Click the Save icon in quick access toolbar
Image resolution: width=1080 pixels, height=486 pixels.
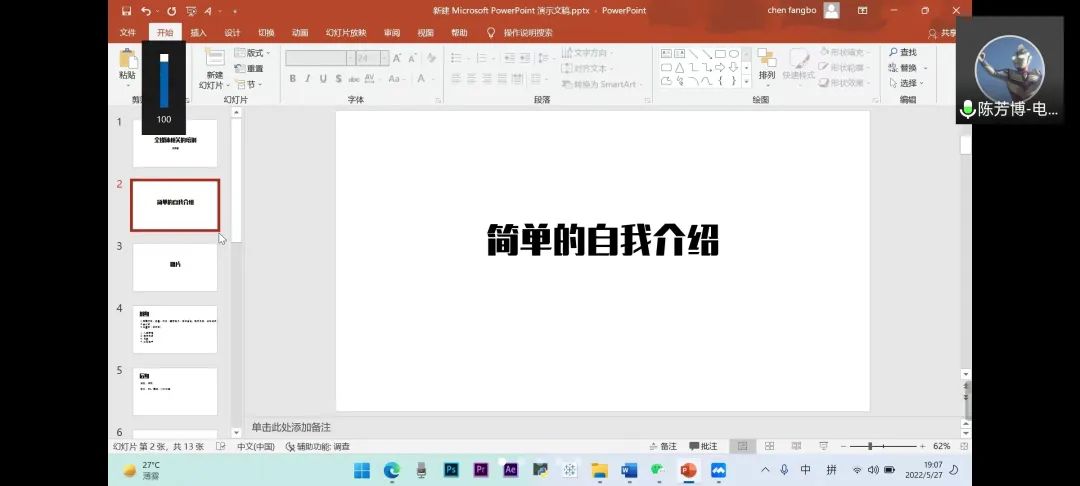tap(126, 11)
